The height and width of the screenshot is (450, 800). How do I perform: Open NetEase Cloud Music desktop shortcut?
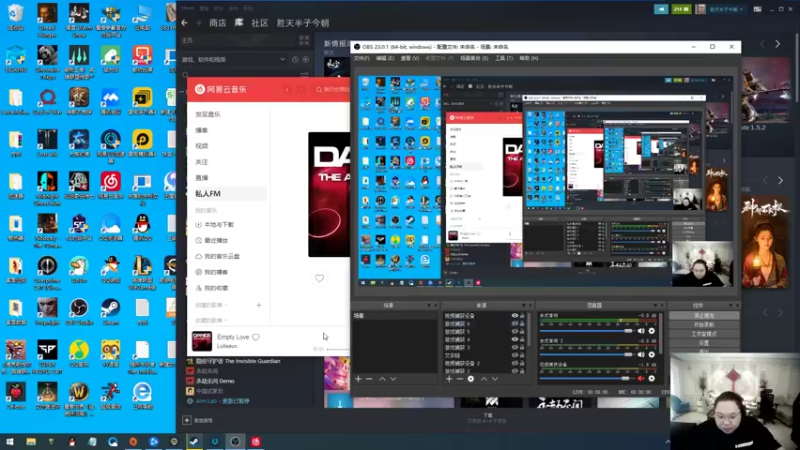[111, 185]
